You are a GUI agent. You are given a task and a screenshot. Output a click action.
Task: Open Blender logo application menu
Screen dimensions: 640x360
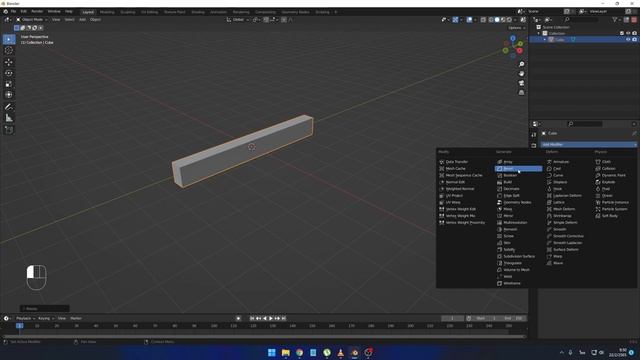tap(5, 11)
